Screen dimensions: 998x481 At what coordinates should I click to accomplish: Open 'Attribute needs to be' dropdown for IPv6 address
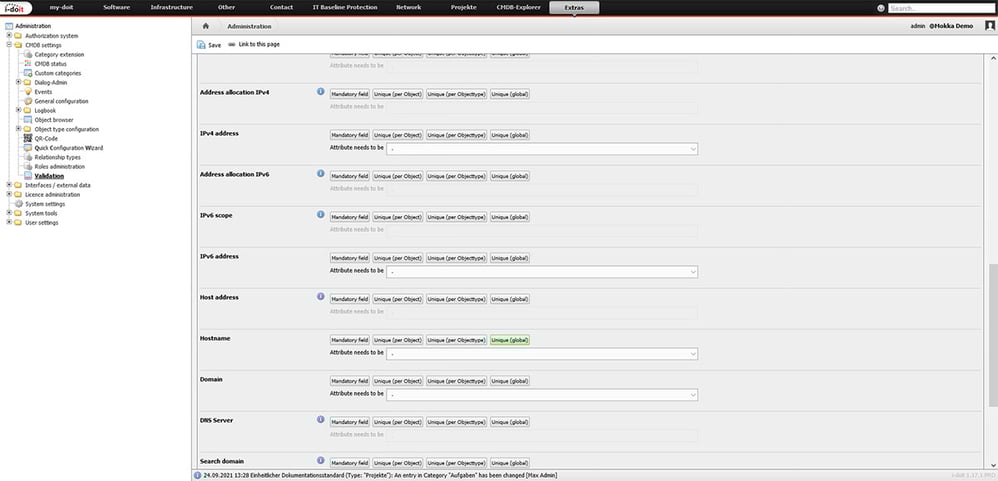pyautogui.click(x=542, y=272)
